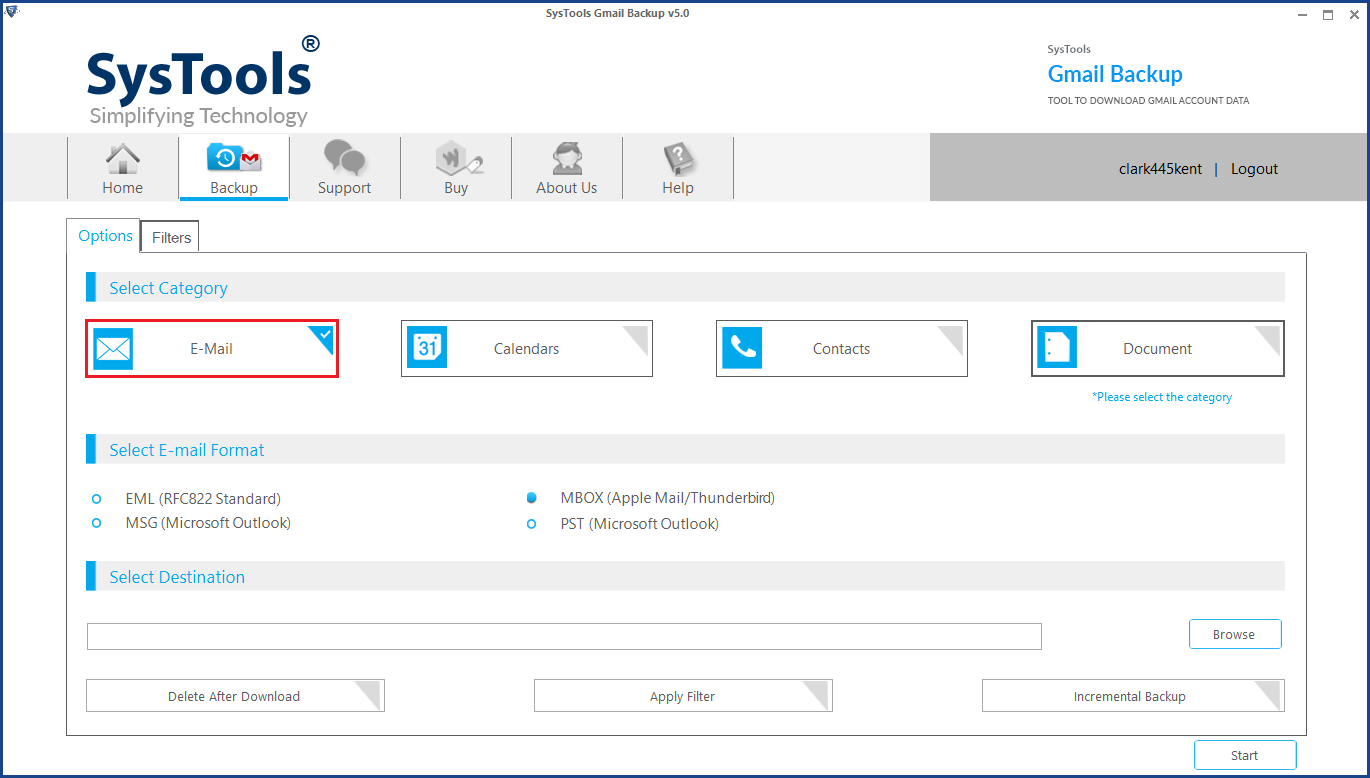Click the Contacts phone icon

click(742, 348)
